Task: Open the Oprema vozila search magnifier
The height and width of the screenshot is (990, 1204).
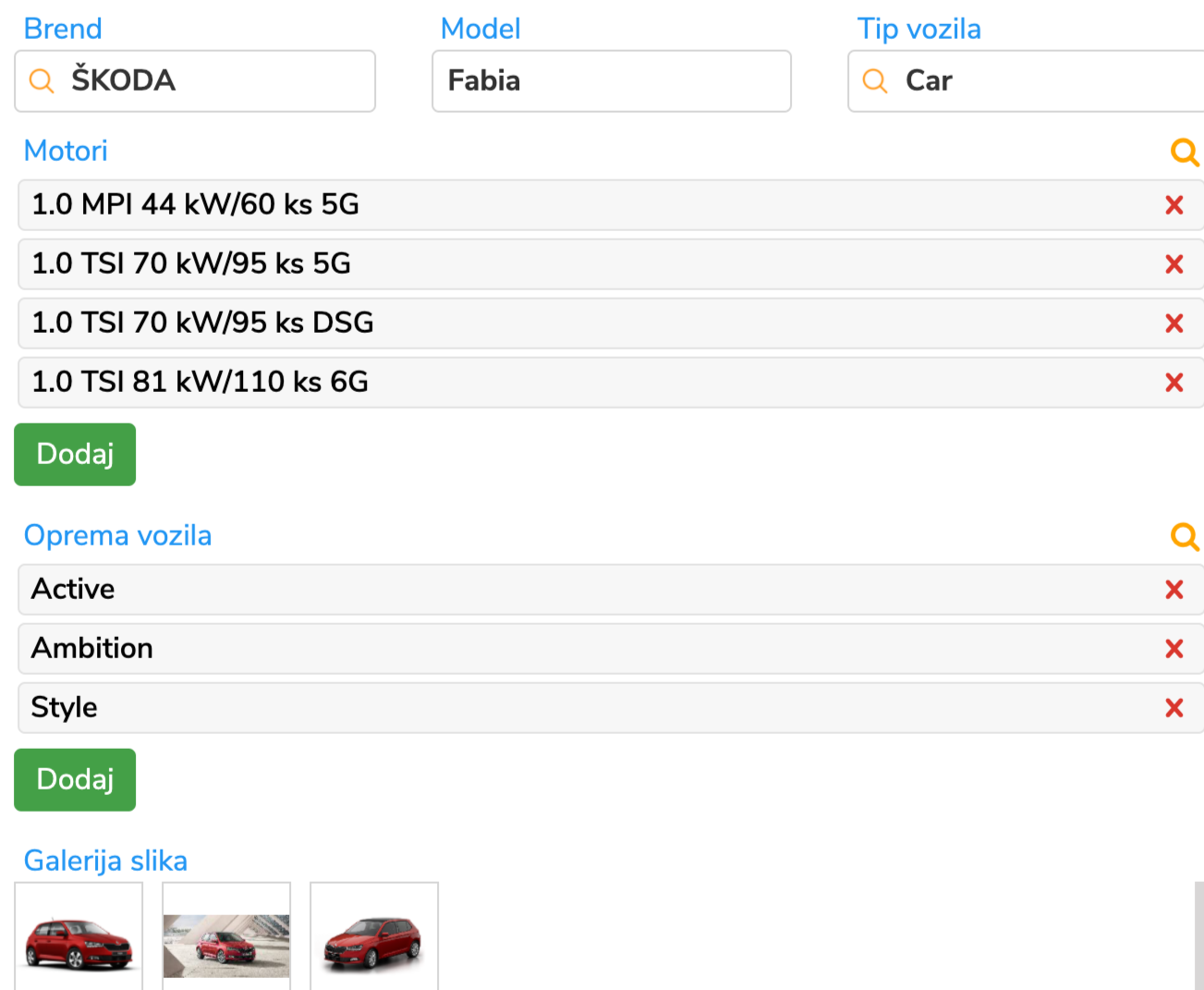Action: click(x=1185, y=536)
